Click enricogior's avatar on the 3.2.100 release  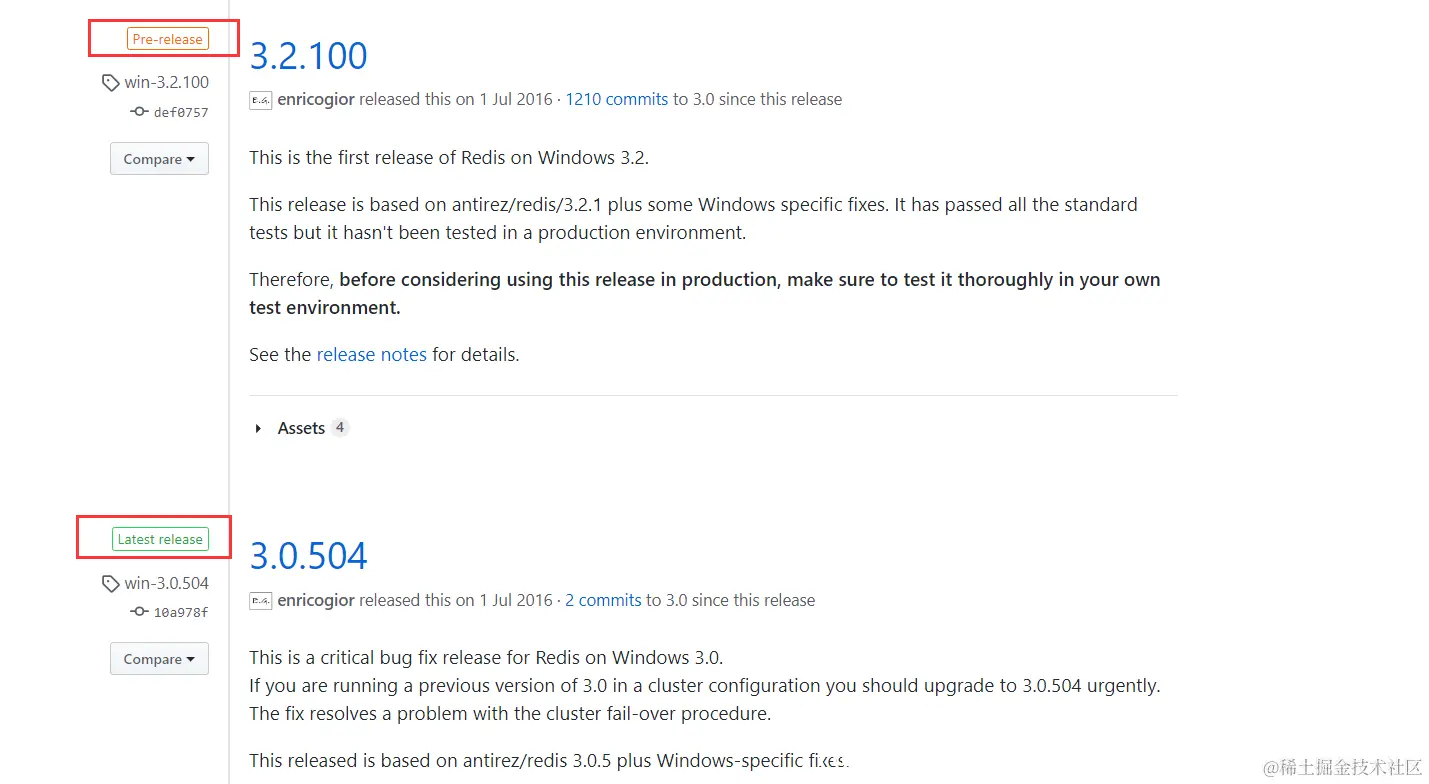pos(260,100)
